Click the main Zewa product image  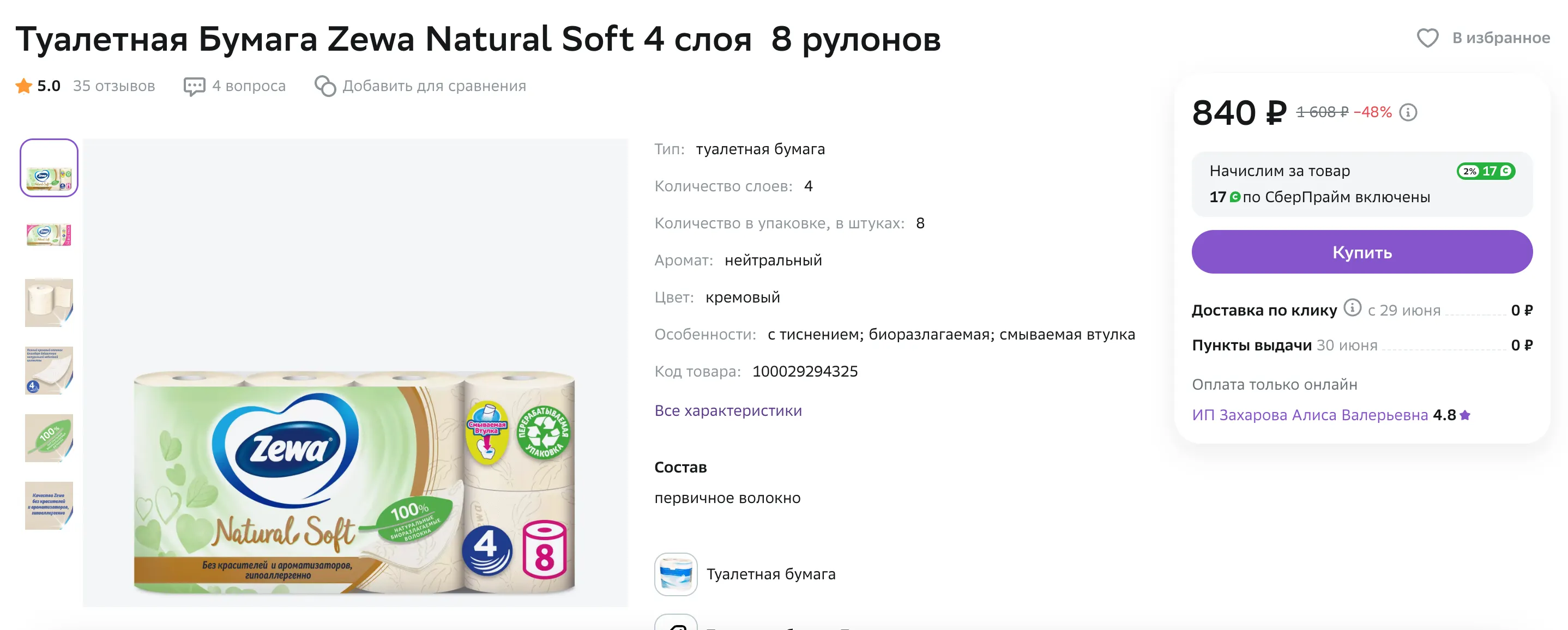355,481
